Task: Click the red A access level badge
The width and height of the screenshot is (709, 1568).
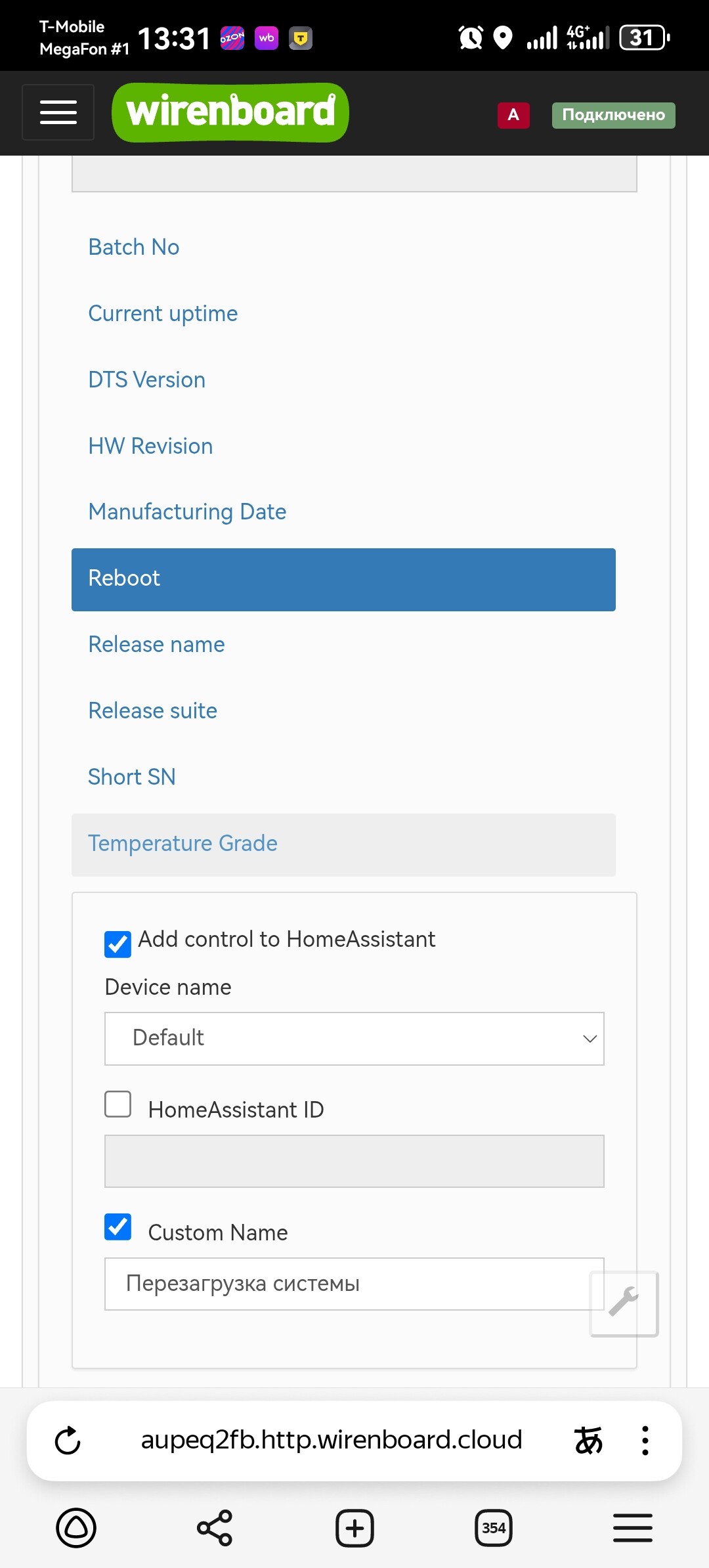Action: (513, 115)
